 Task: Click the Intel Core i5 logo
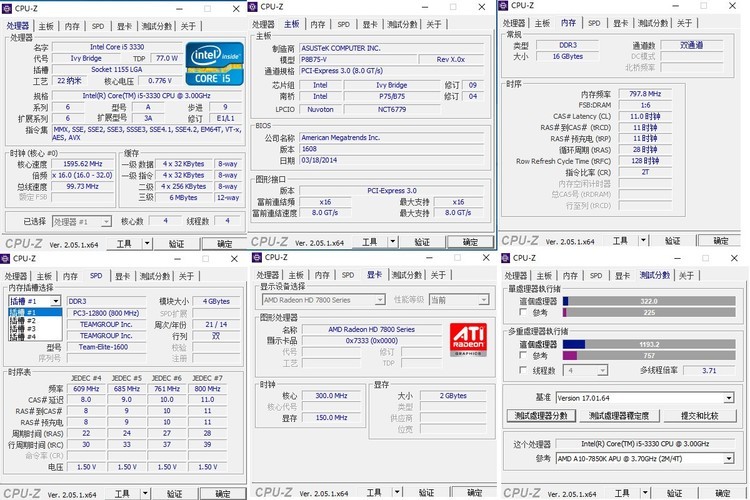coord(214,64)
